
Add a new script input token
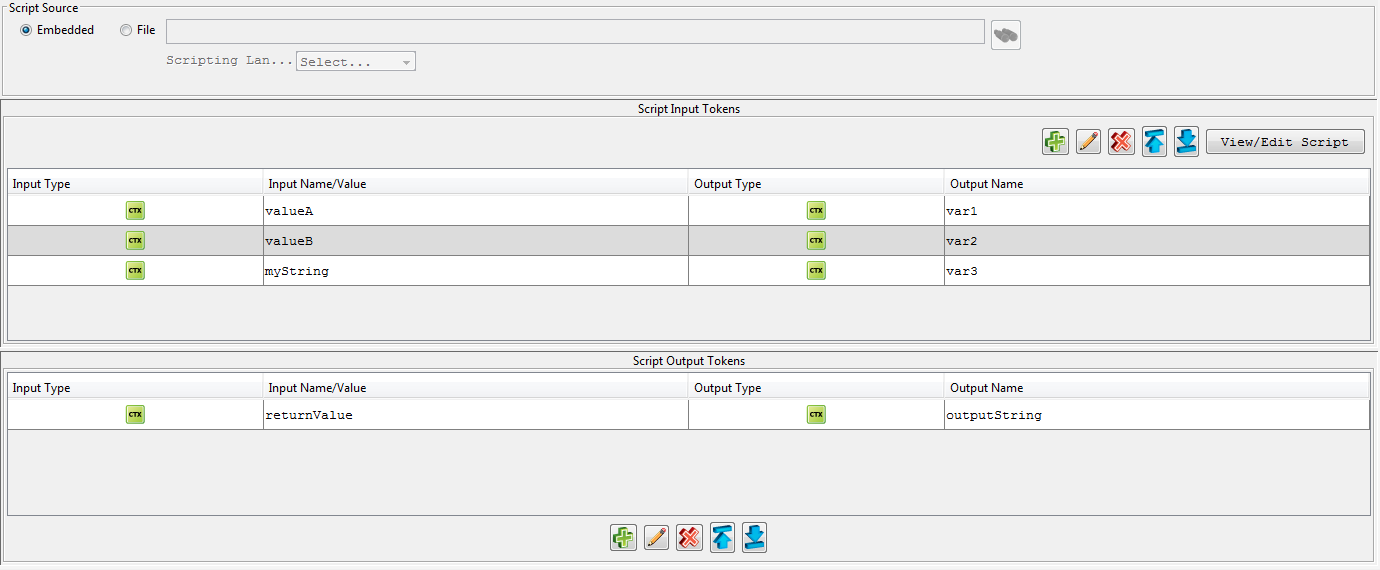pyautogui.click(x=1055, y=142)
